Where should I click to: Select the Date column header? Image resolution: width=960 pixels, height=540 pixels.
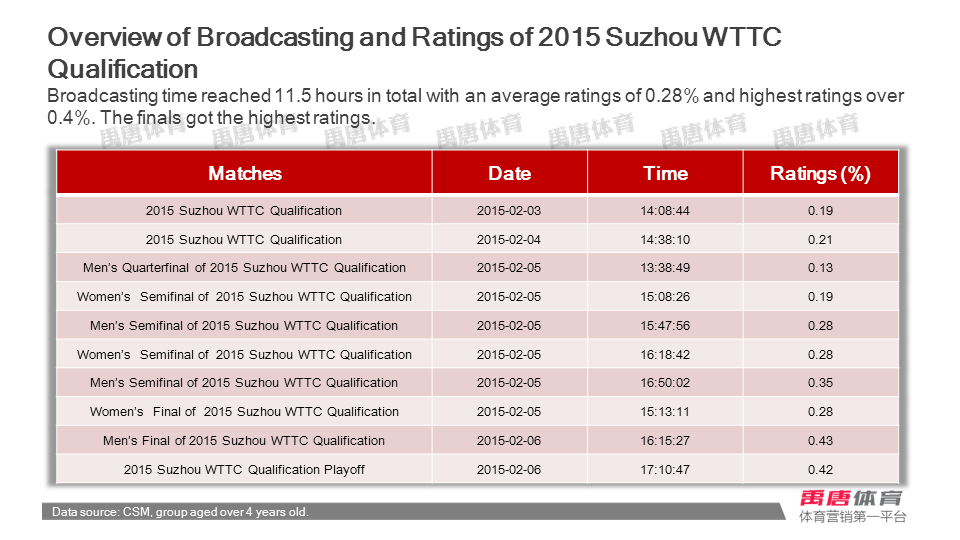[509, 173]
